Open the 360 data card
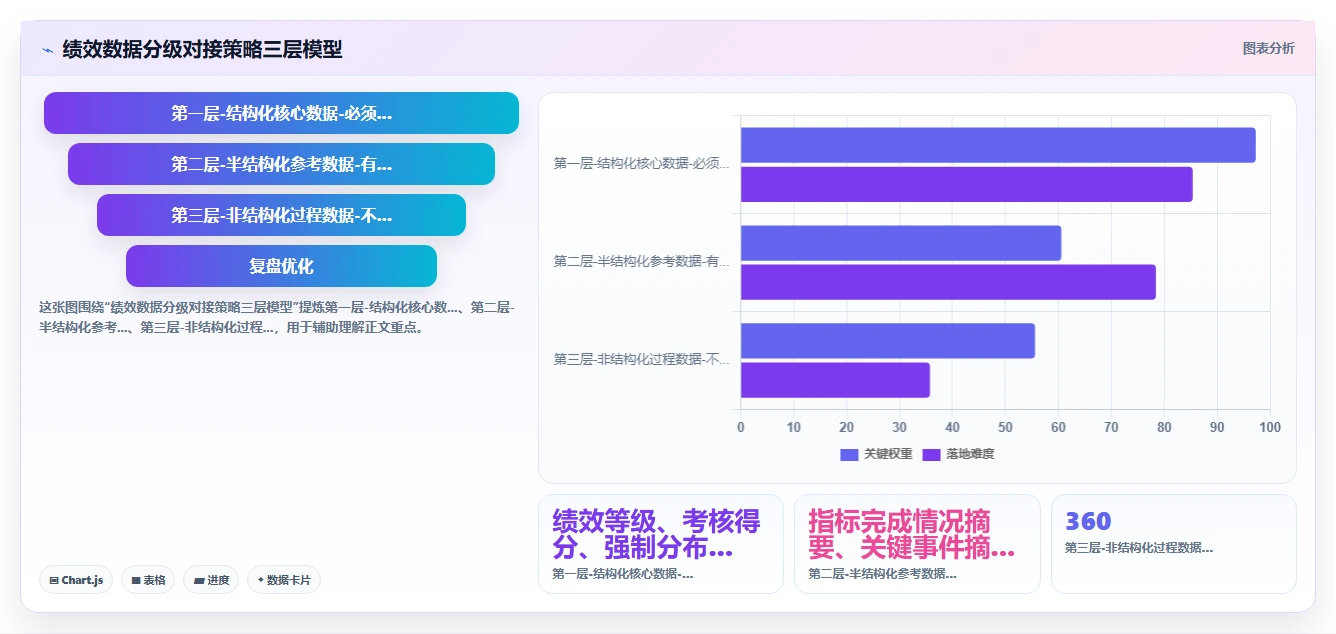1336x634 pixels. click(1173, 544)
